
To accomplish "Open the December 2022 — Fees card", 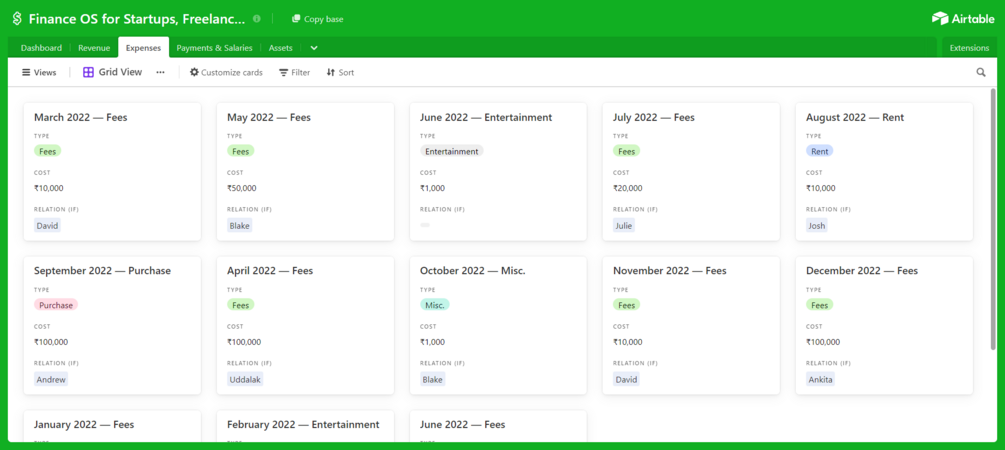I will pyautogui.click(x=884, y=326).
